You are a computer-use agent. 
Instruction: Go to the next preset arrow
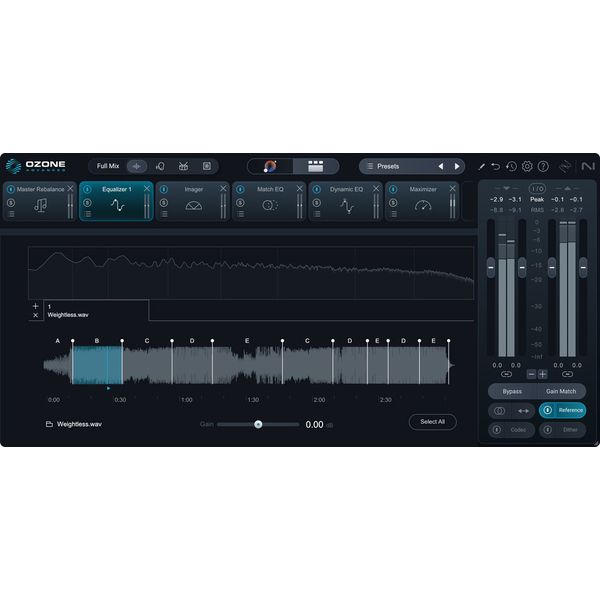pos(457,166)
